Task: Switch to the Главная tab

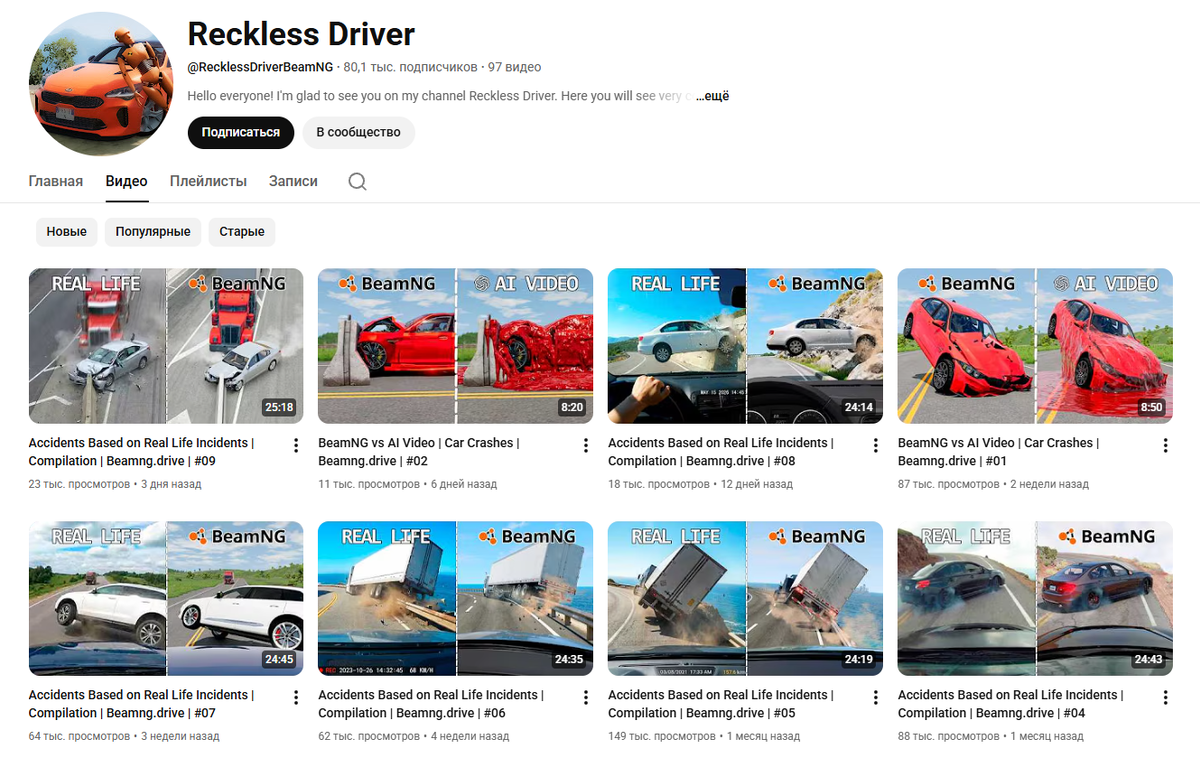Action: click(x=55, y=181)
